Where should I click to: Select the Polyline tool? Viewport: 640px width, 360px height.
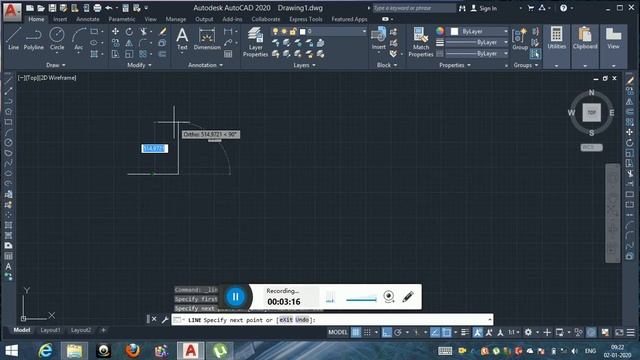pos(33,39)
